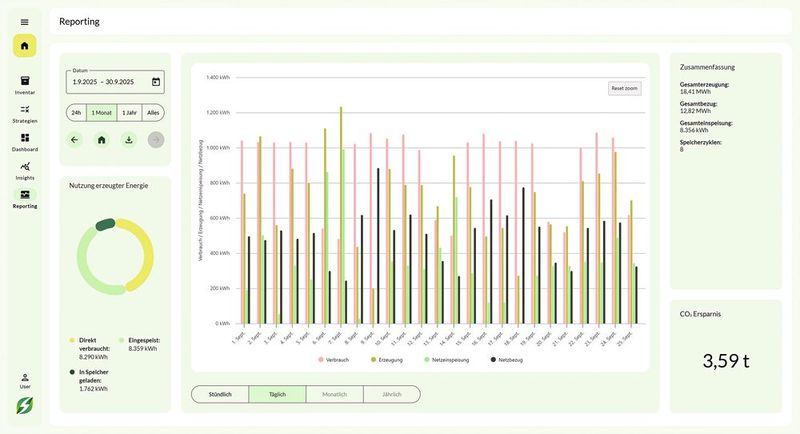Click the 25. Sept. x-axis label
Image resolution: width=800 pixels, height=434 pixels.
tap(624, 338)
